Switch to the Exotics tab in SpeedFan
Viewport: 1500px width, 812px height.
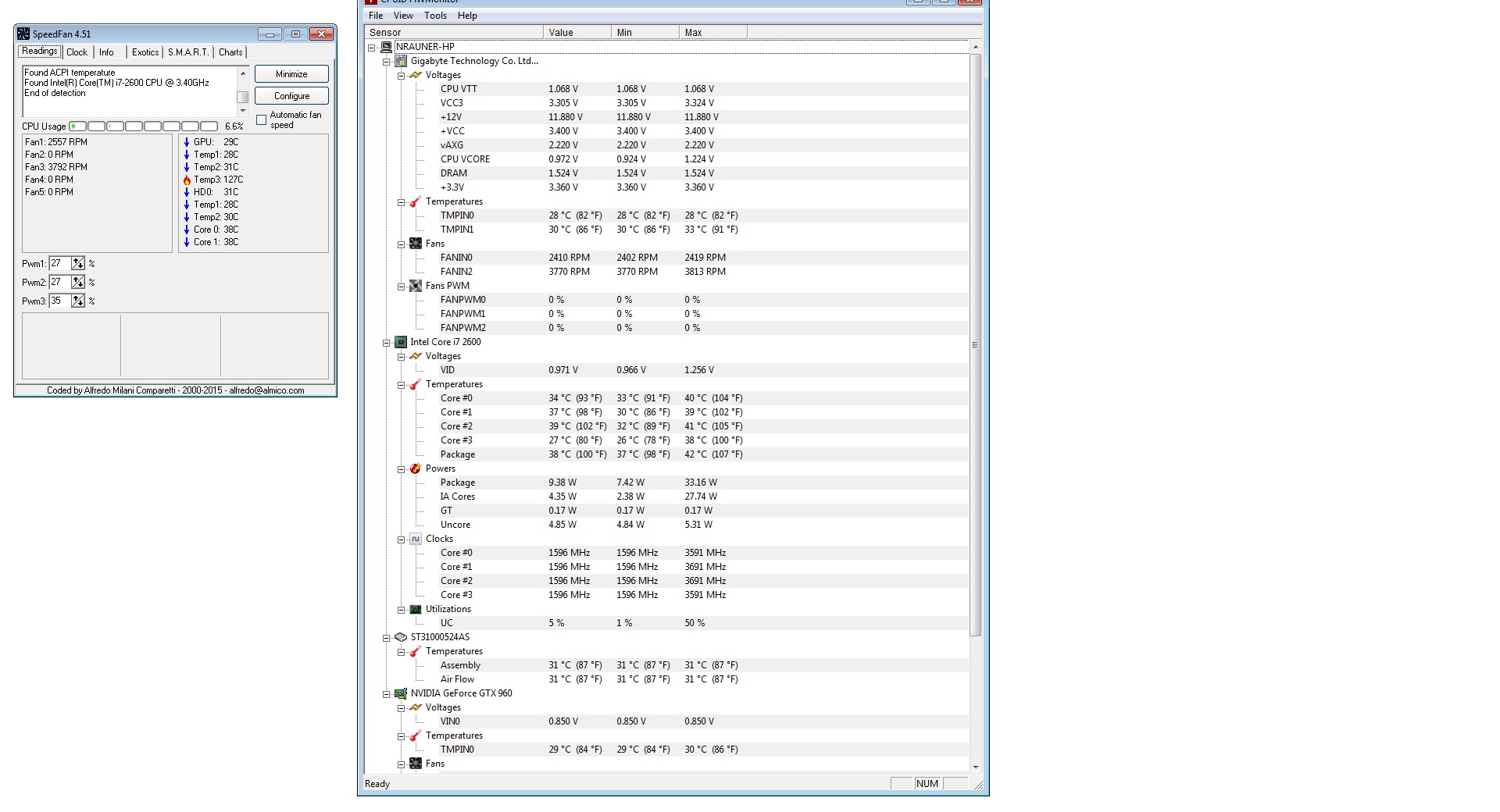[145, 52]
